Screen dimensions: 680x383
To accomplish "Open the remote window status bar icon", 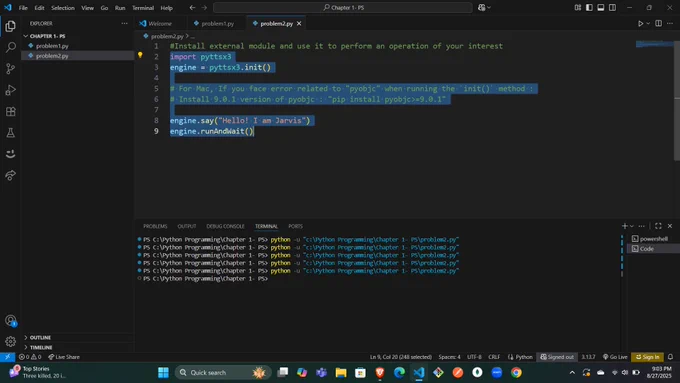I will 7,357.
